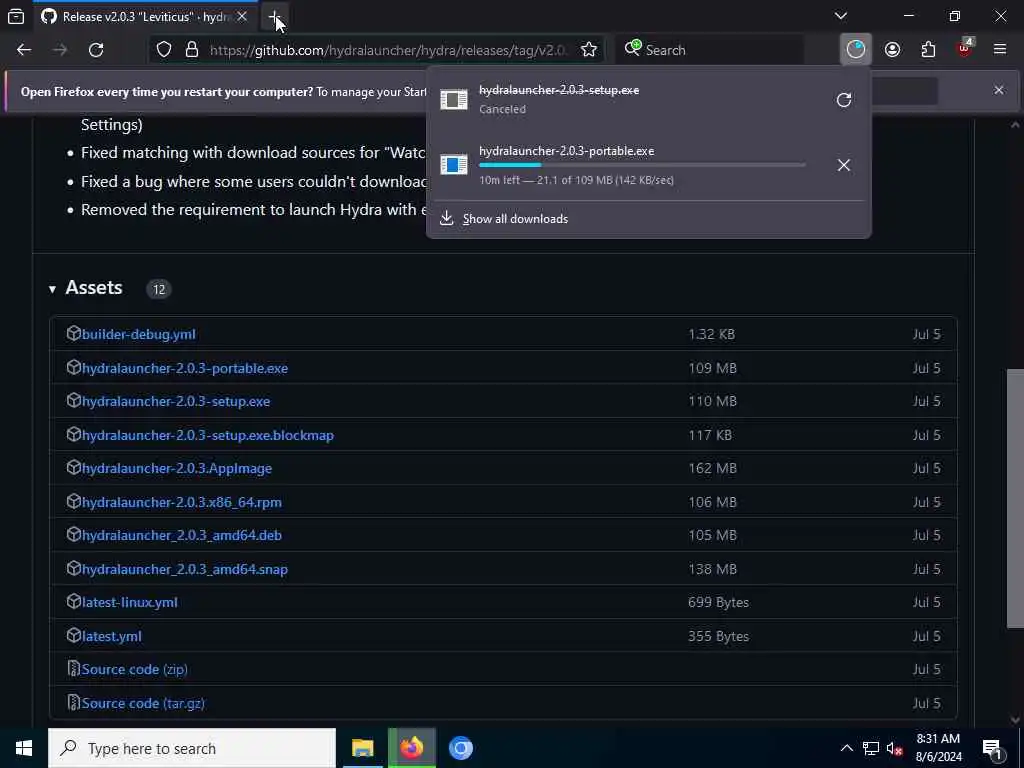Download Source code (zip)
The height and width of the screenshot is (768, 1024).
click(x=135, y=669)
